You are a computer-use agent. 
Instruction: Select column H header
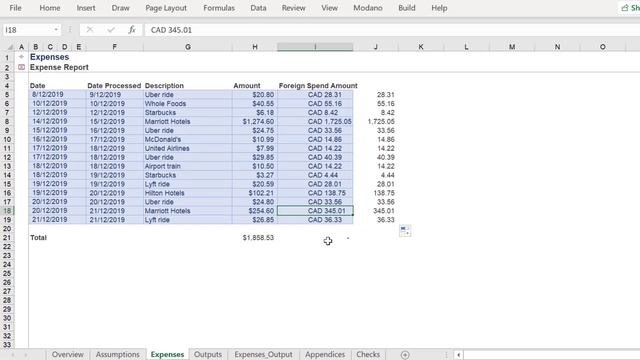coord(255,47)
